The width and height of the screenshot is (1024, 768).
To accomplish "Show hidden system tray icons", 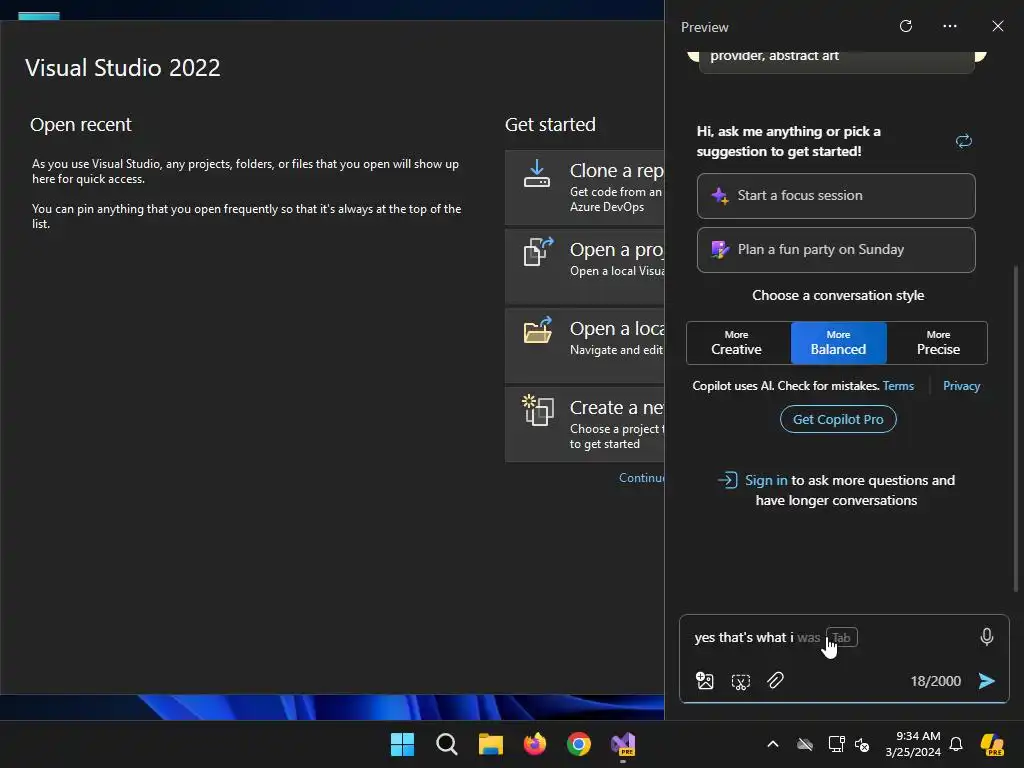I will (x=773, y=744).
